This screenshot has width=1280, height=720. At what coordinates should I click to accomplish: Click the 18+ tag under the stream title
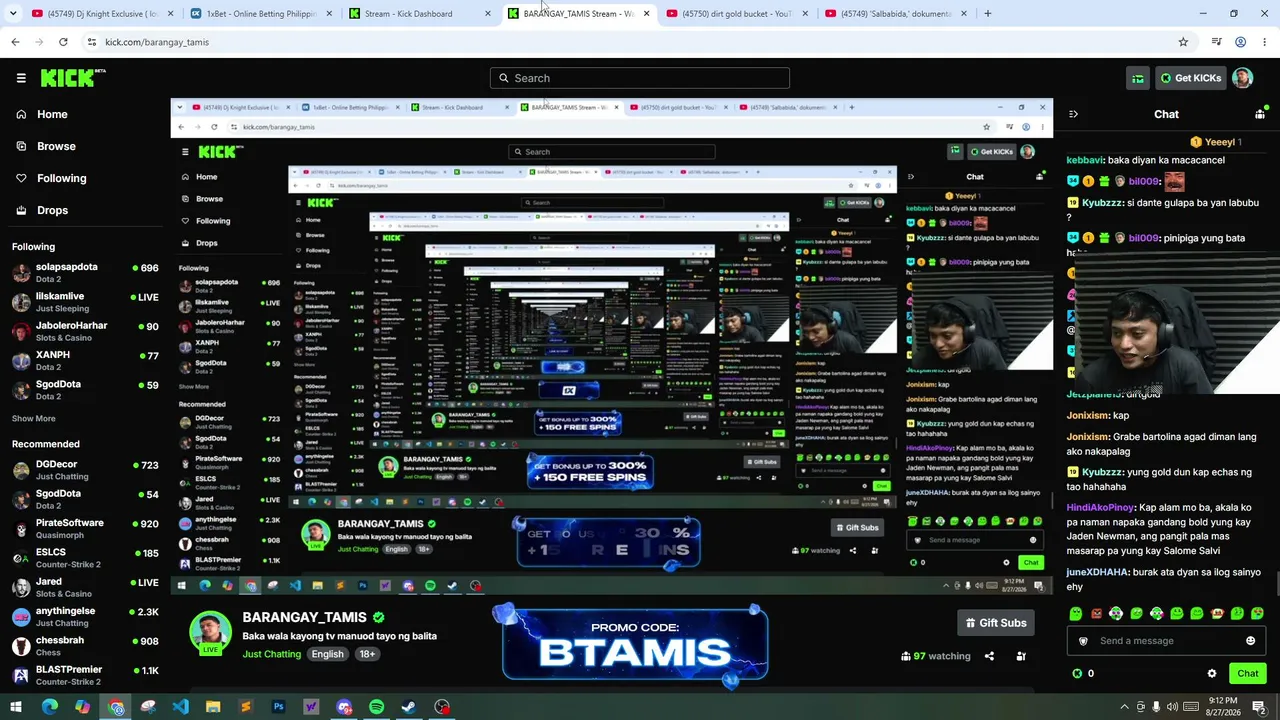367,654
